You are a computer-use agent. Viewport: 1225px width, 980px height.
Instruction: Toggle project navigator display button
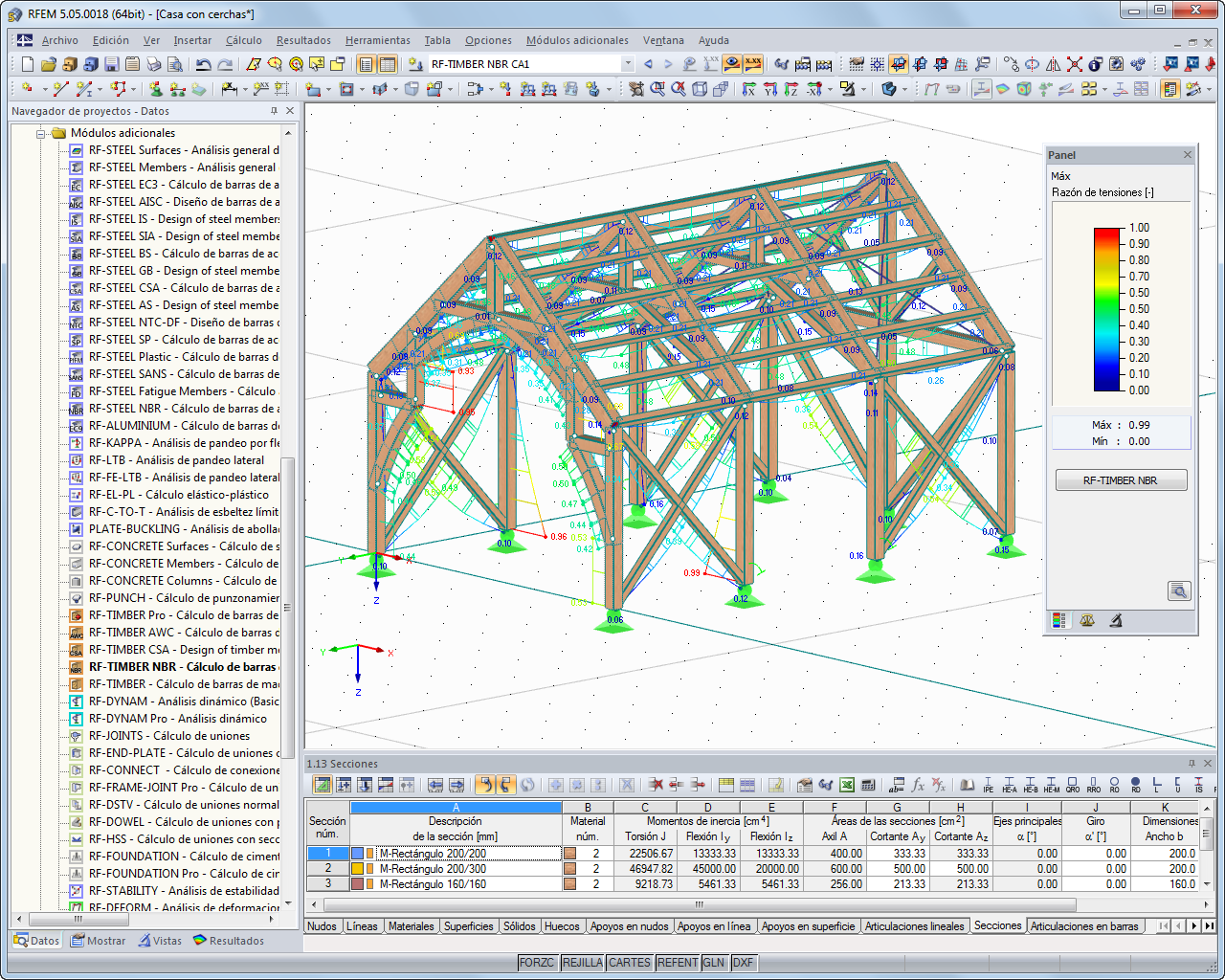[x=366, y=64]
